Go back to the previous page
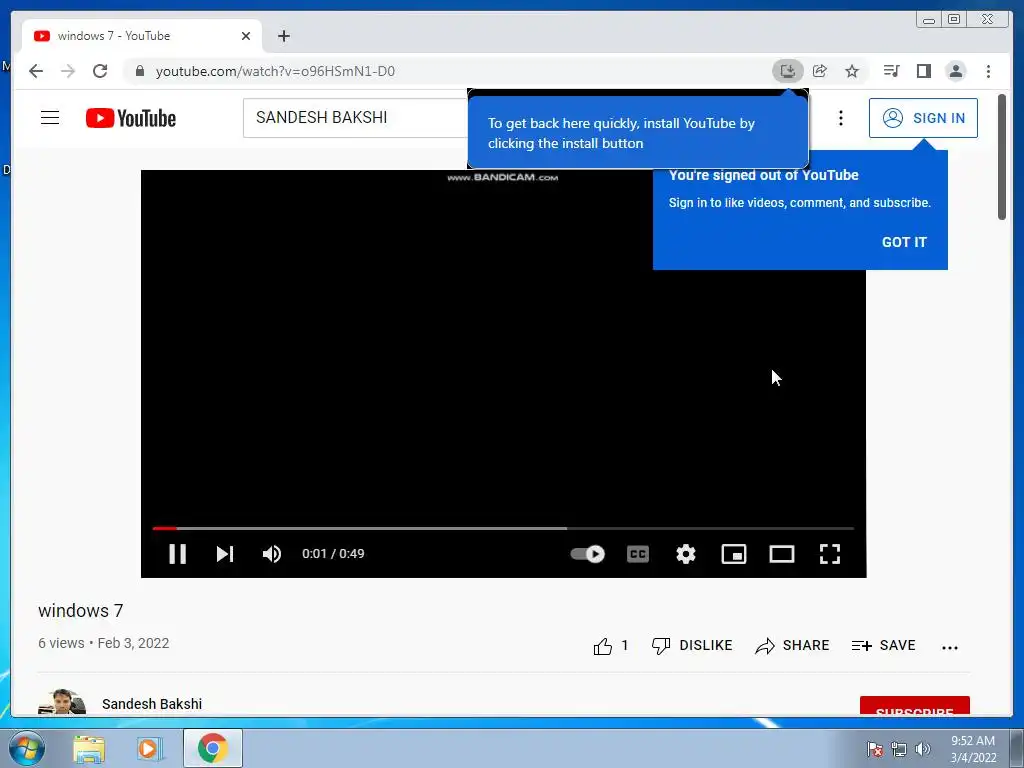1024x768 pixels. tap(36, 71)
